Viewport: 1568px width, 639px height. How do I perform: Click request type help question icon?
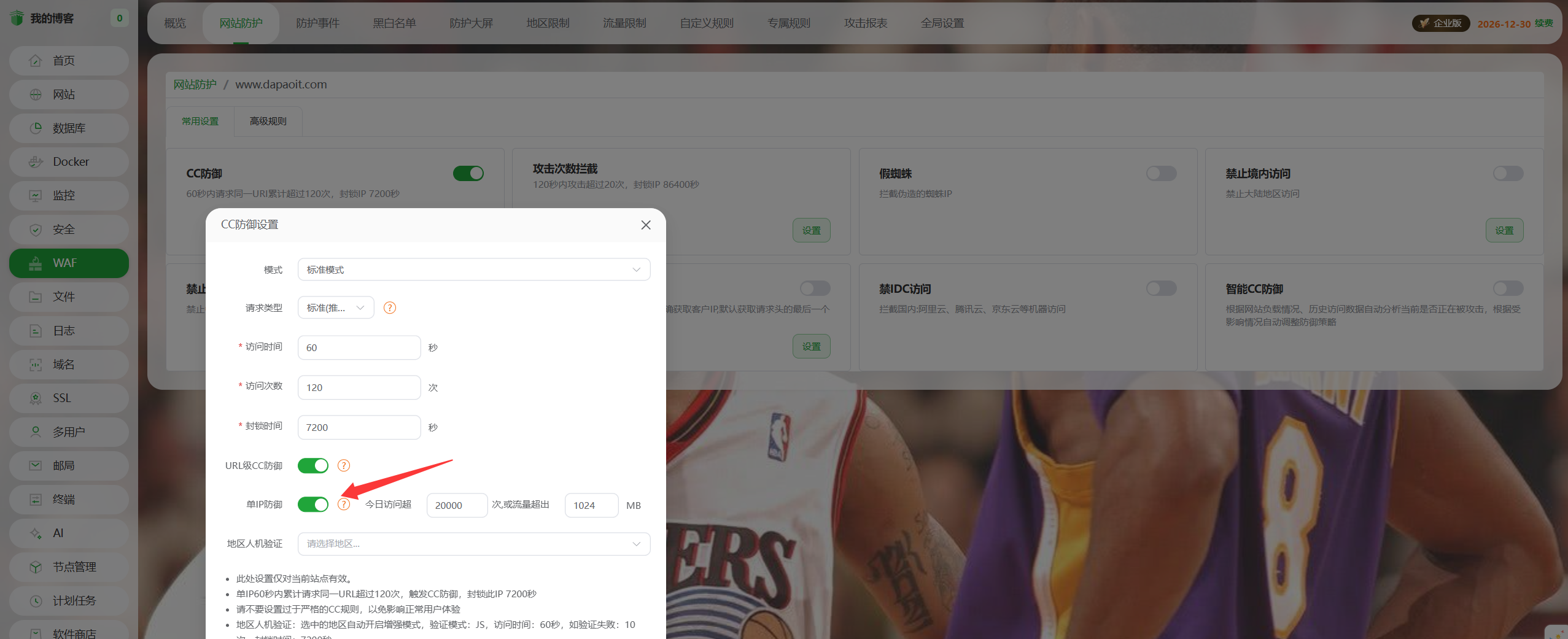point(390,308)
